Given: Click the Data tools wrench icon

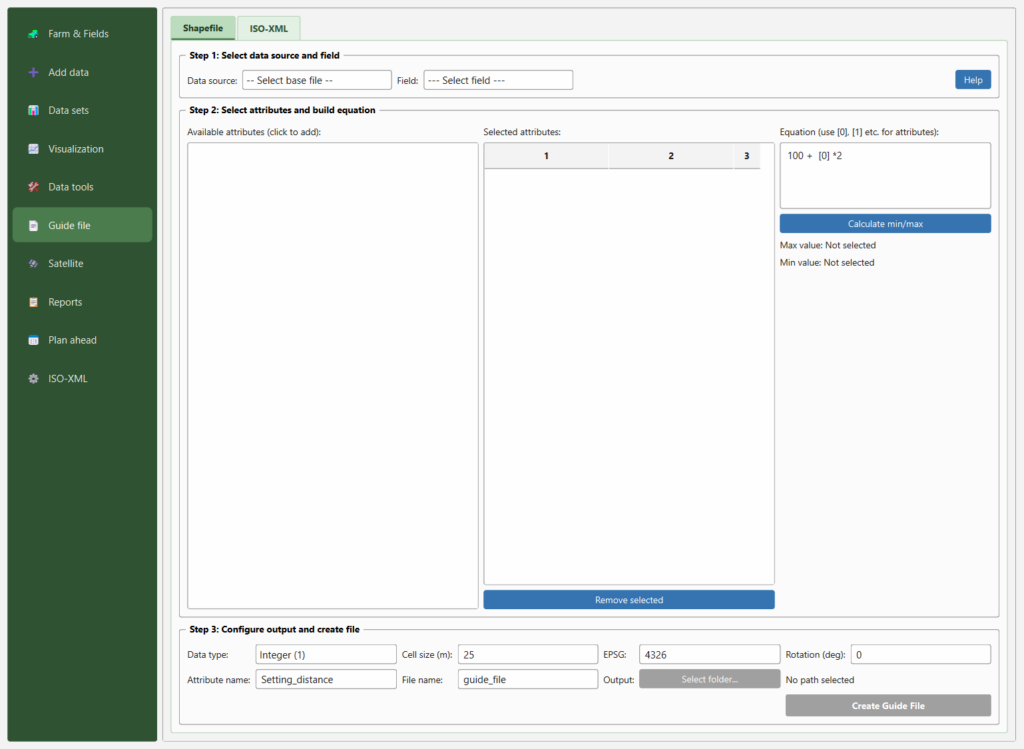Looking at the screenshot, I should pyautogui.click(x=33, y=187).
